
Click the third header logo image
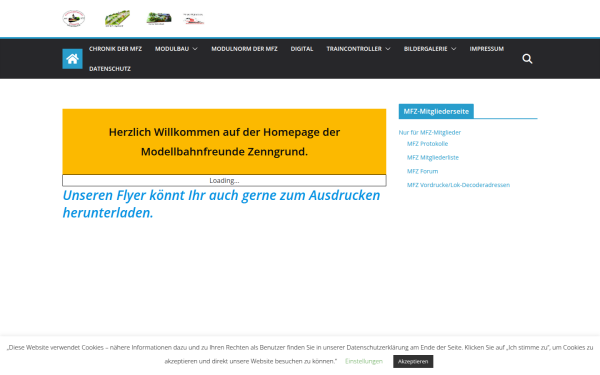[159, 18]
